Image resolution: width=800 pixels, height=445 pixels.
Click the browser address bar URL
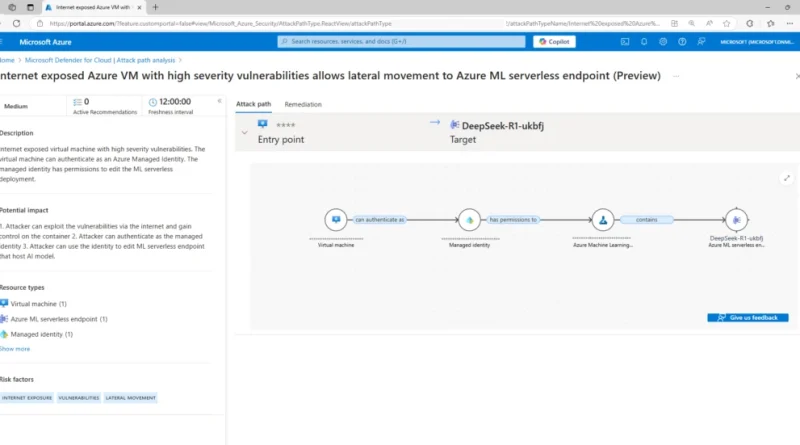[220, 23]
